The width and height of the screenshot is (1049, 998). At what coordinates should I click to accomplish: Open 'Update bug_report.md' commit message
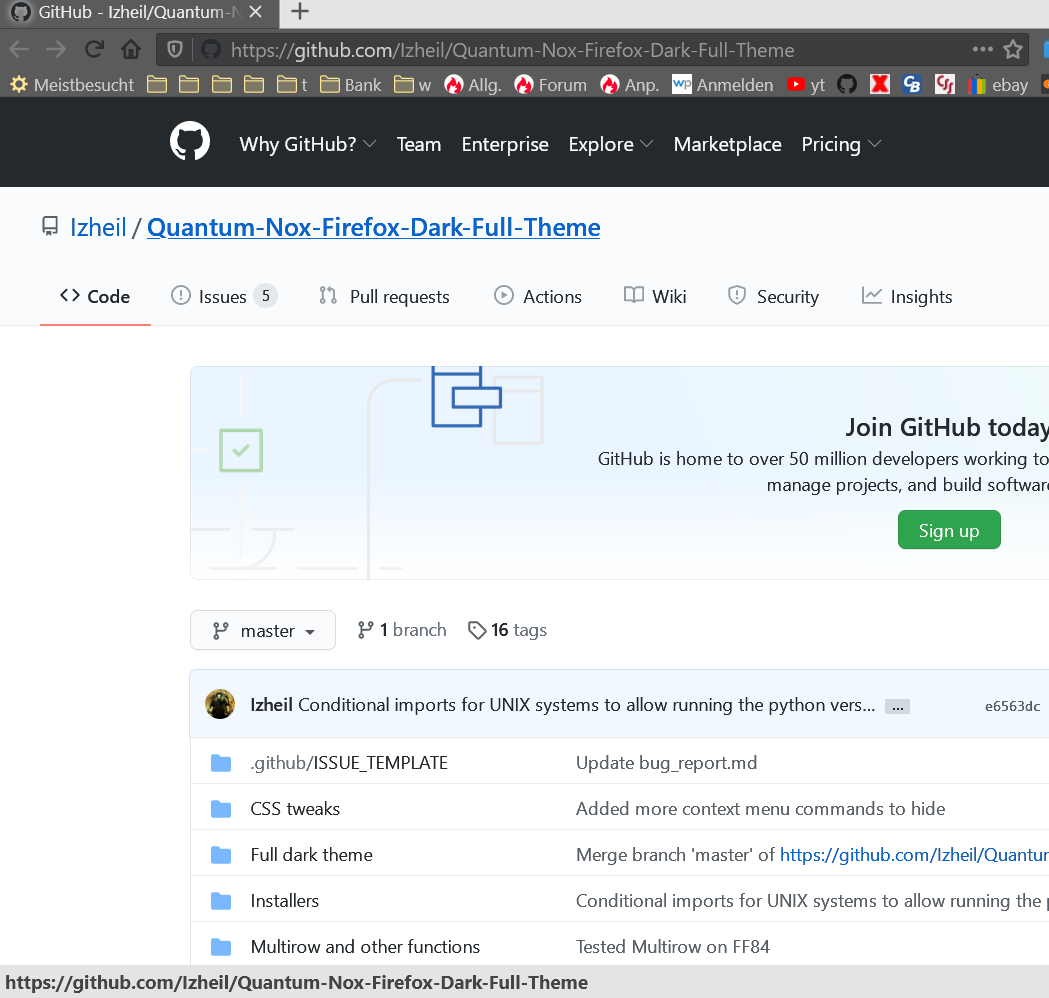pos(666,763)
